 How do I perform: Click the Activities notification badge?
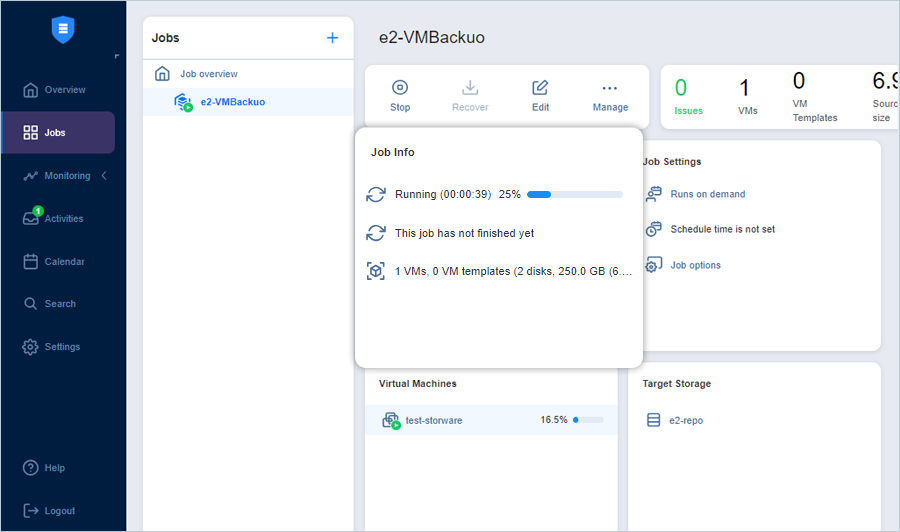pos(38,211)
